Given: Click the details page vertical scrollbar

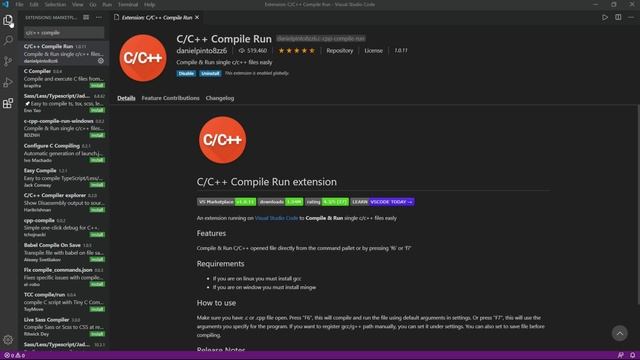Looking at the screenshot, I should coord(638,204).
